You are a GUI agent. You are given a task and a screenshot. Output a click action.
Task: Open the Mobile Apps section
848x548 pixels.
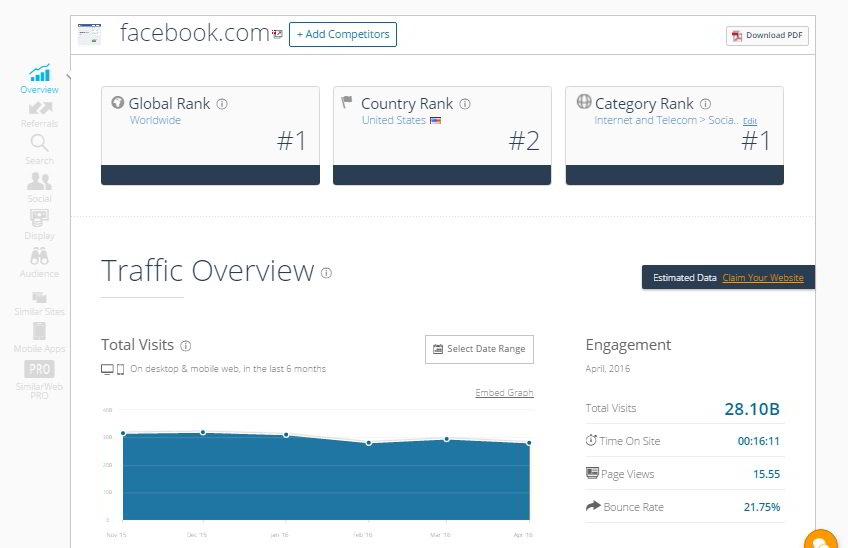tap(39, 338)
